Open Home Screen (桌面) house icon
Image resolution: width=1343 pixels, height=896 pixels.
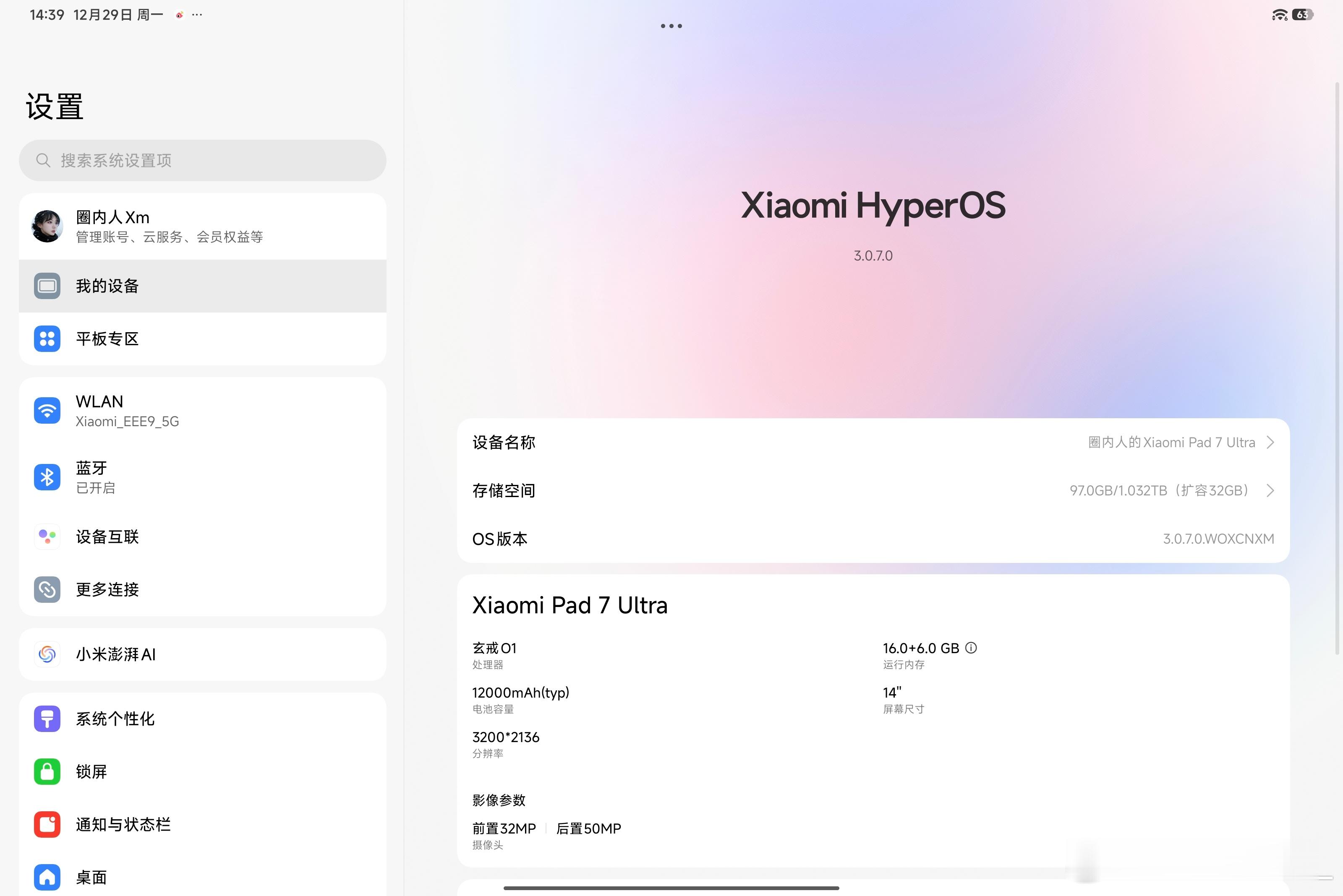tap(47, 877)
